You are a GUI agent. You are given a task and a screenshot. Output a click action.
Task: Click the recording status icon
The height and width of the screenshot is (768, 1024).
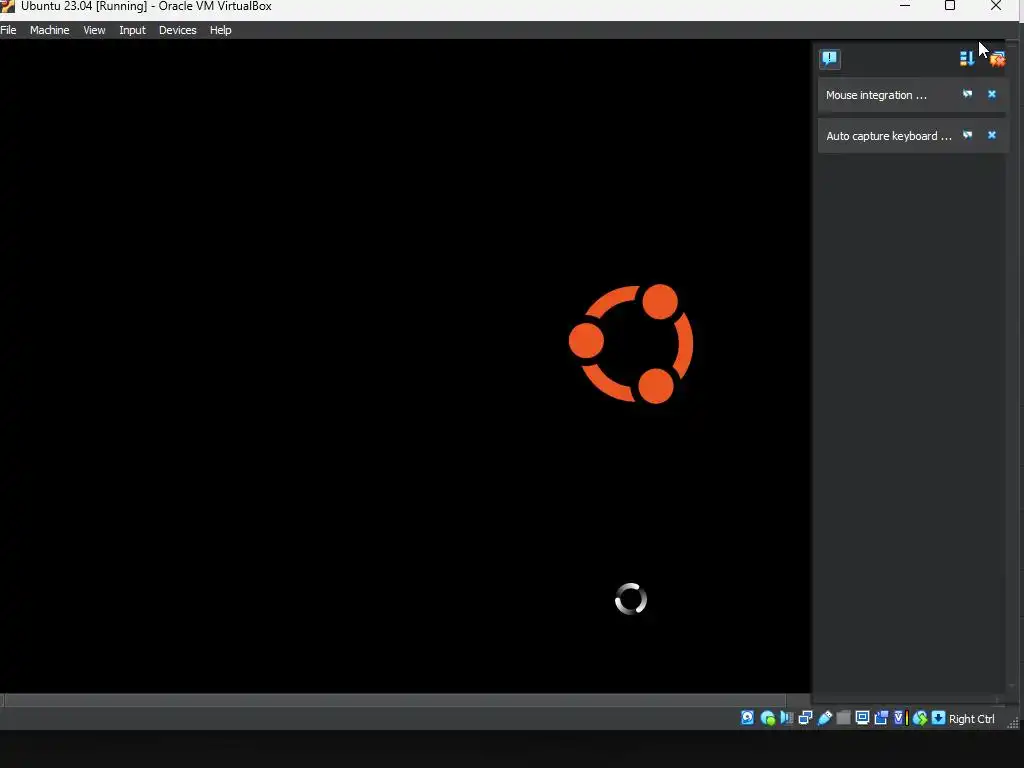click(881, 718)
